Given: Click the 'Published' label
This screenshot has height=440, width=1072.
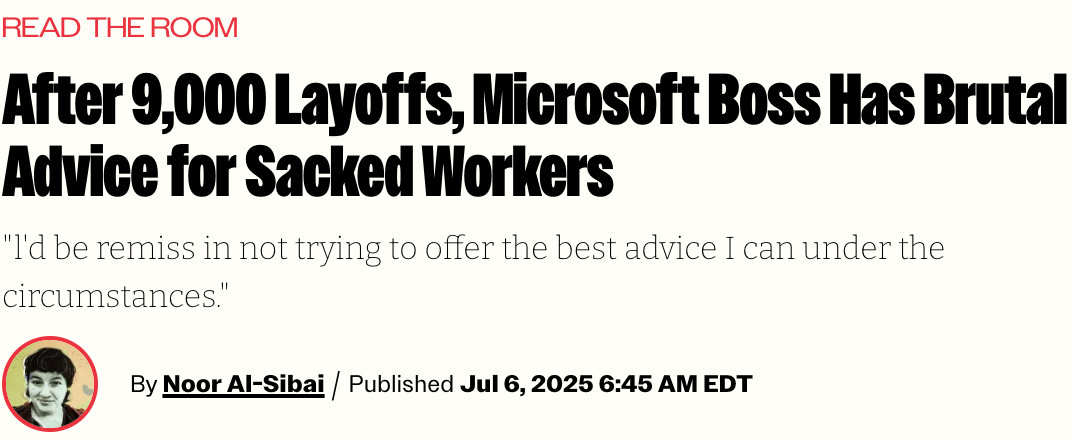Looking at the screenshot, I should [x=401, y=384].
